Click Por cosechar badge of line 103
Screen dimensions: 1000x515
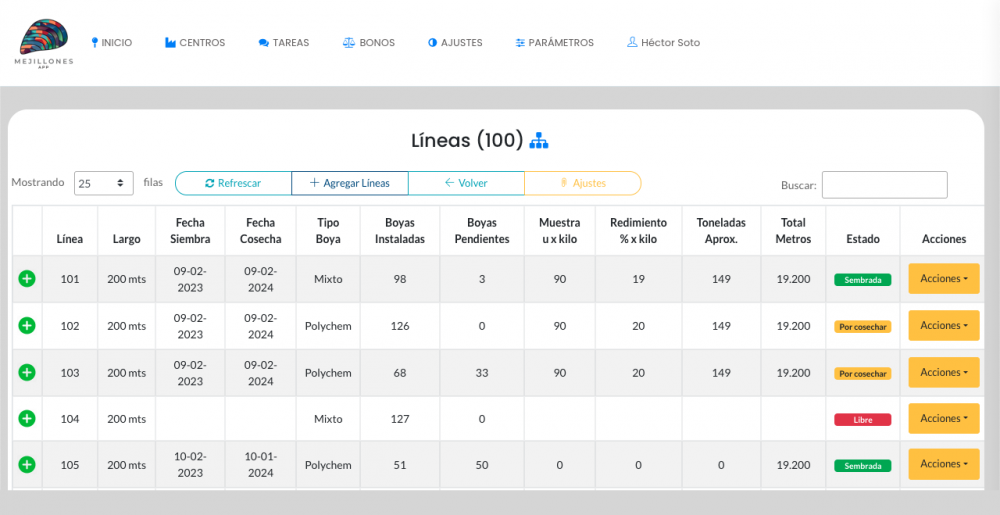click(863, 374)
